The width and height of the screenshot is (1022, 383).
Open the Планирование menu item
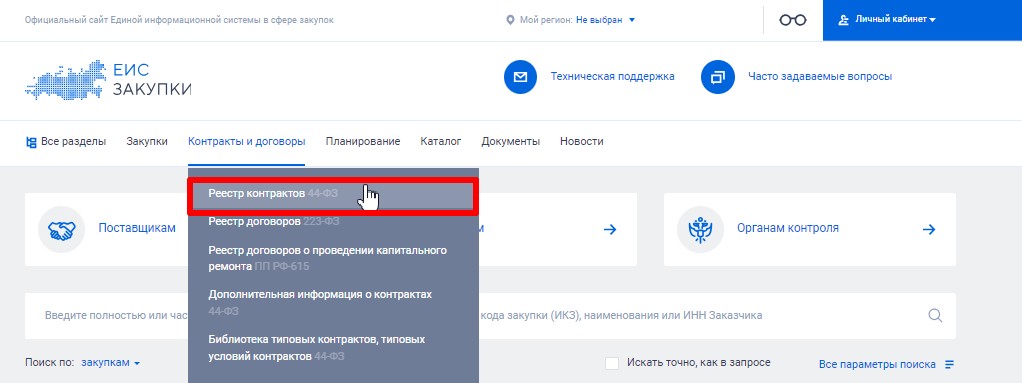pyautogui.click(x=363, y=141)
